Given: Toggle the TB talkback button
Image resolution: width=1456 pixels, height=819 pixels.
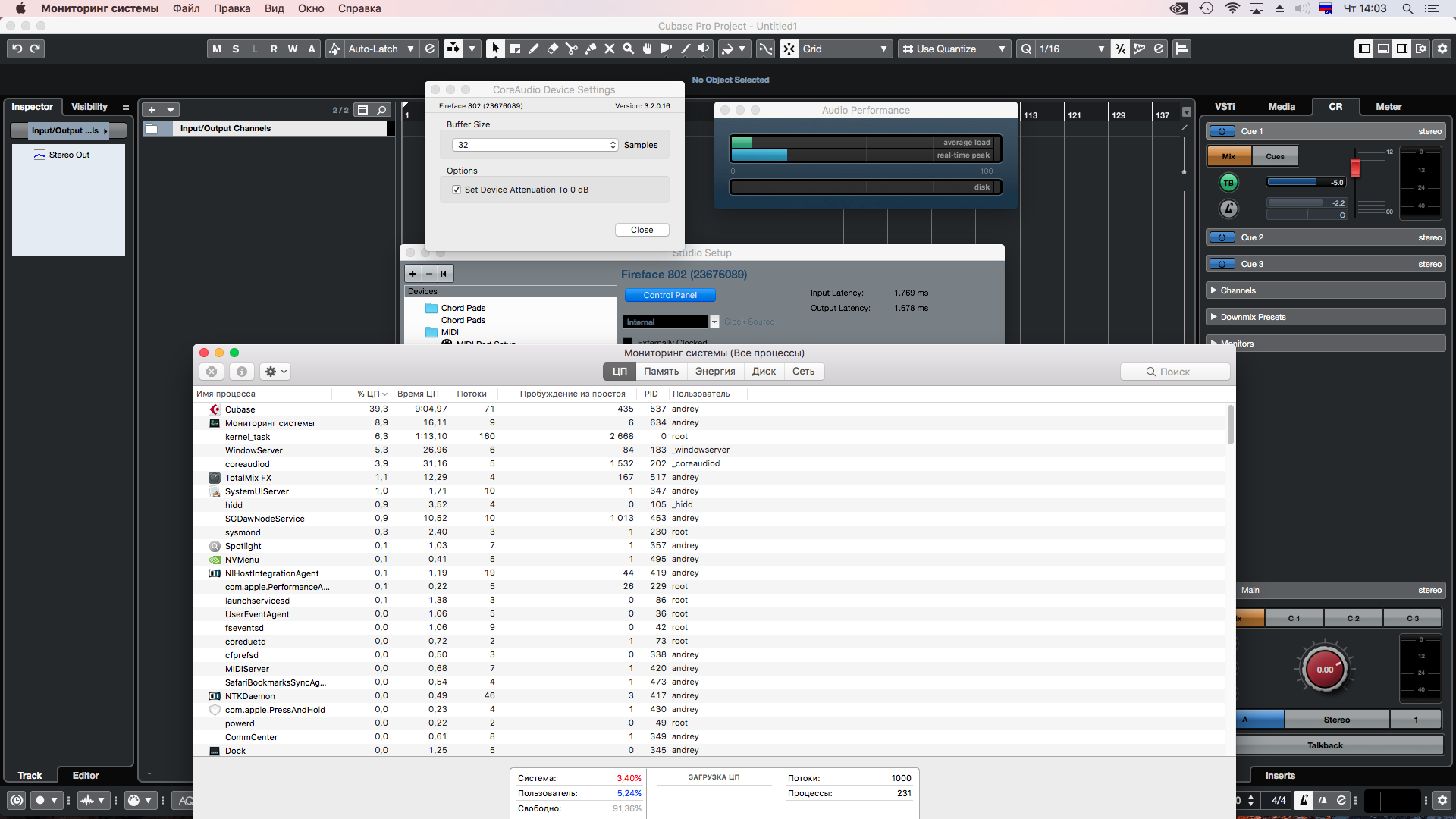Looking at the screenshot, I should click(1228, 183).
